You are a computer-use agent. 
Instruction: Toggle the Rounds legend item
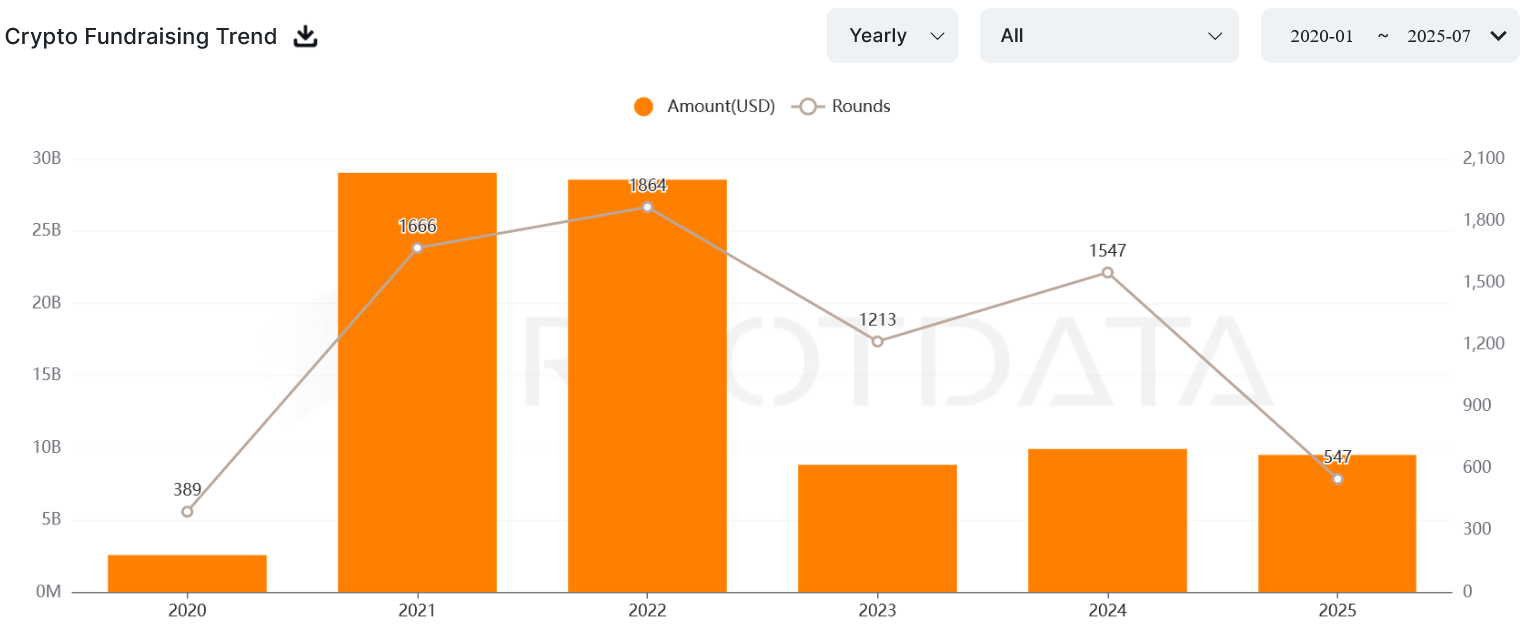(862, 106)
